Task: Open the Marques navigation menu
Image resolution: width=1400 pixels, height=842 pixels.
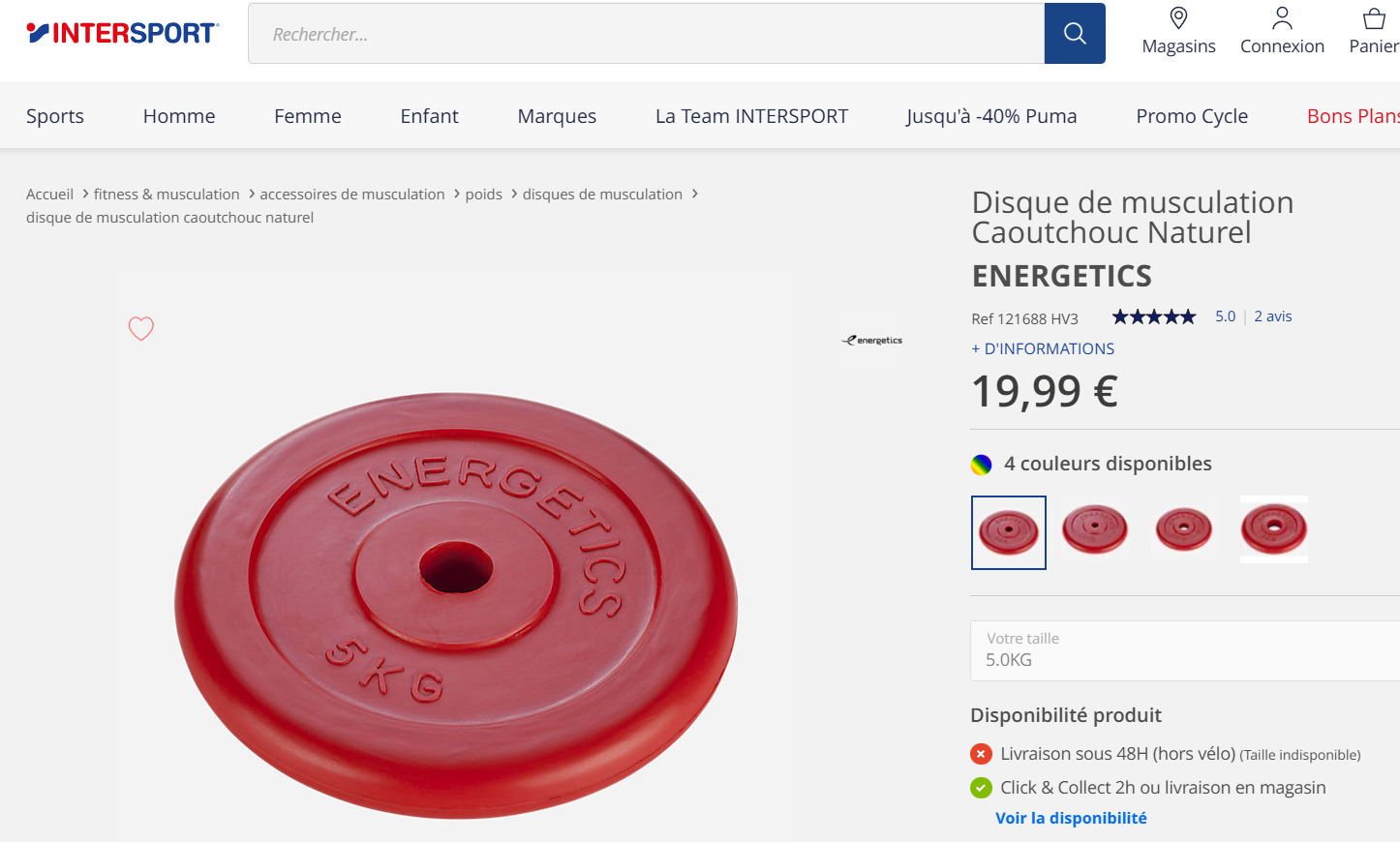Action: click(557, 116)
